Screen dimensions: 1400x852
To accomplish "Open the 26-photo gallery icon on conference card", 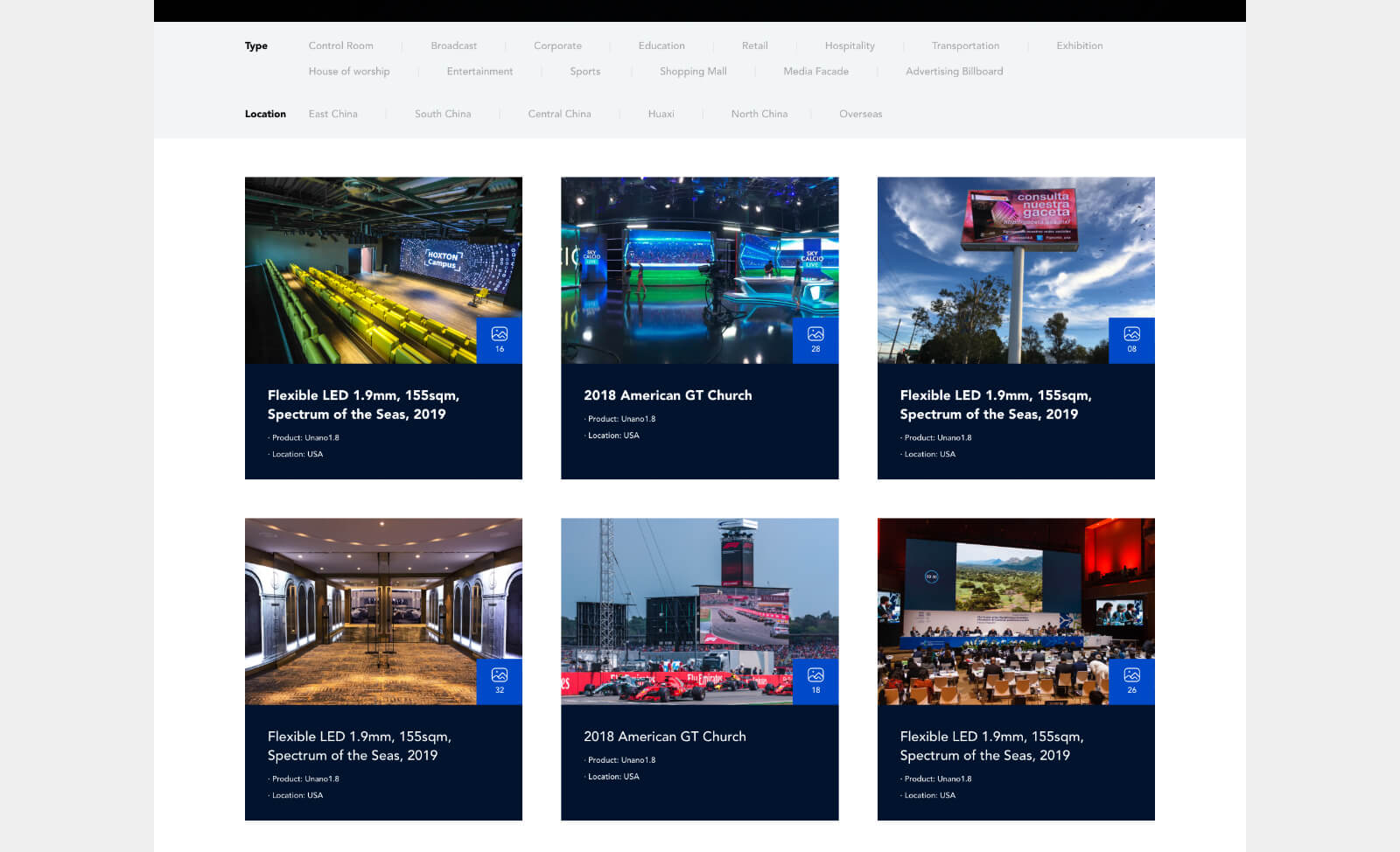I will [x=1130, y=681].
